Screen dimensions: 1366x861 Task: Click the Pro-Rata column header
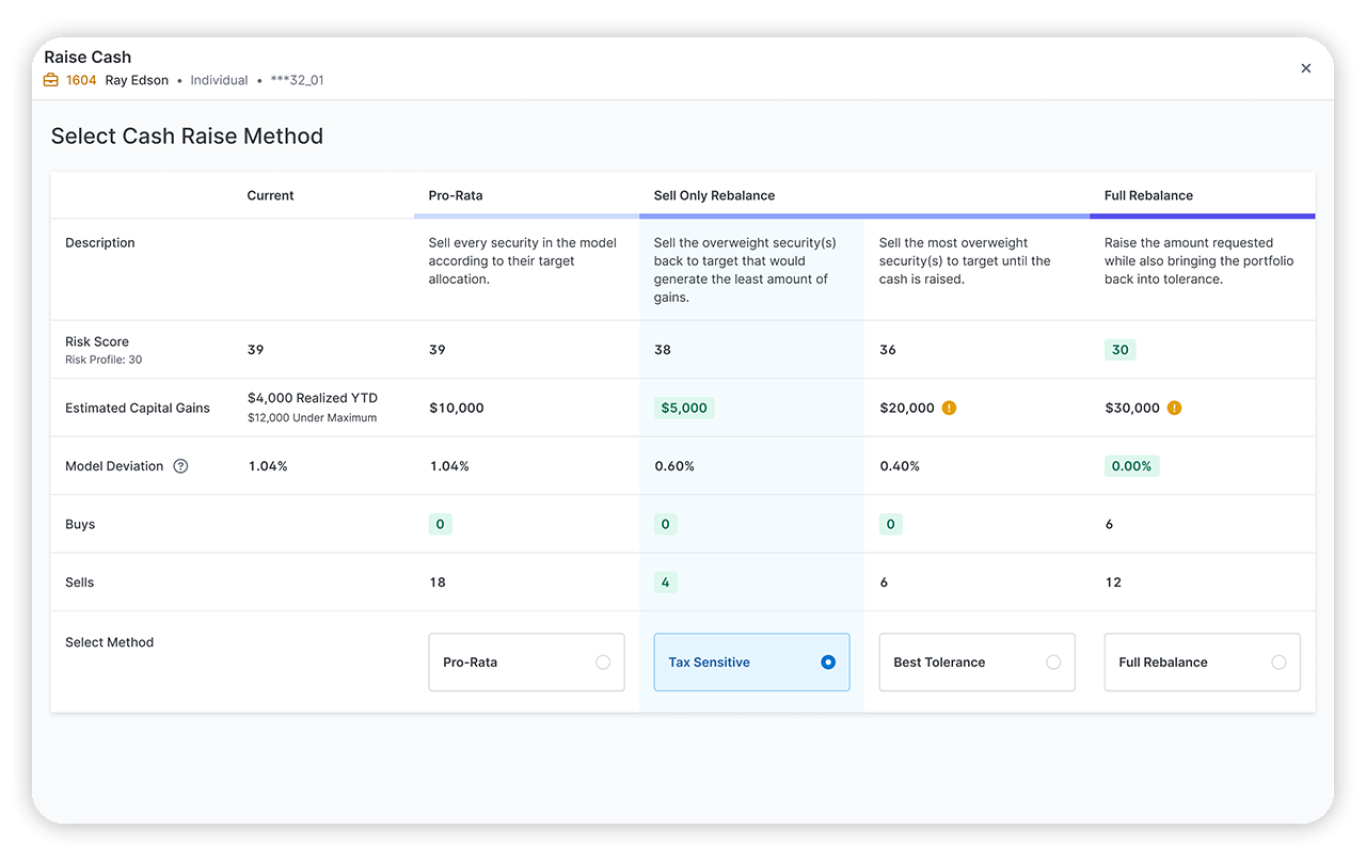coord(456,195)
